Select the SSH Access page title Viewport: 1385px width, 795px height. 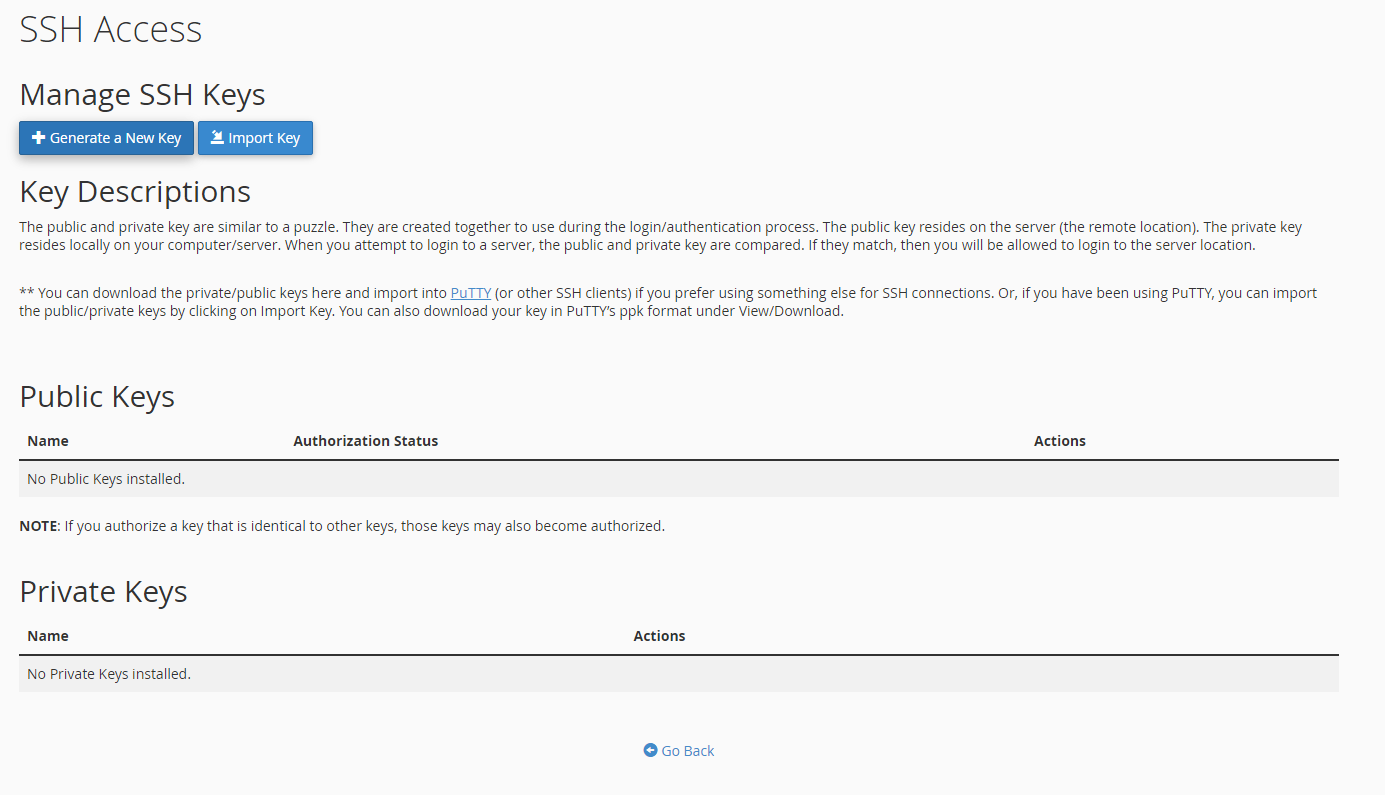(111, 29)
